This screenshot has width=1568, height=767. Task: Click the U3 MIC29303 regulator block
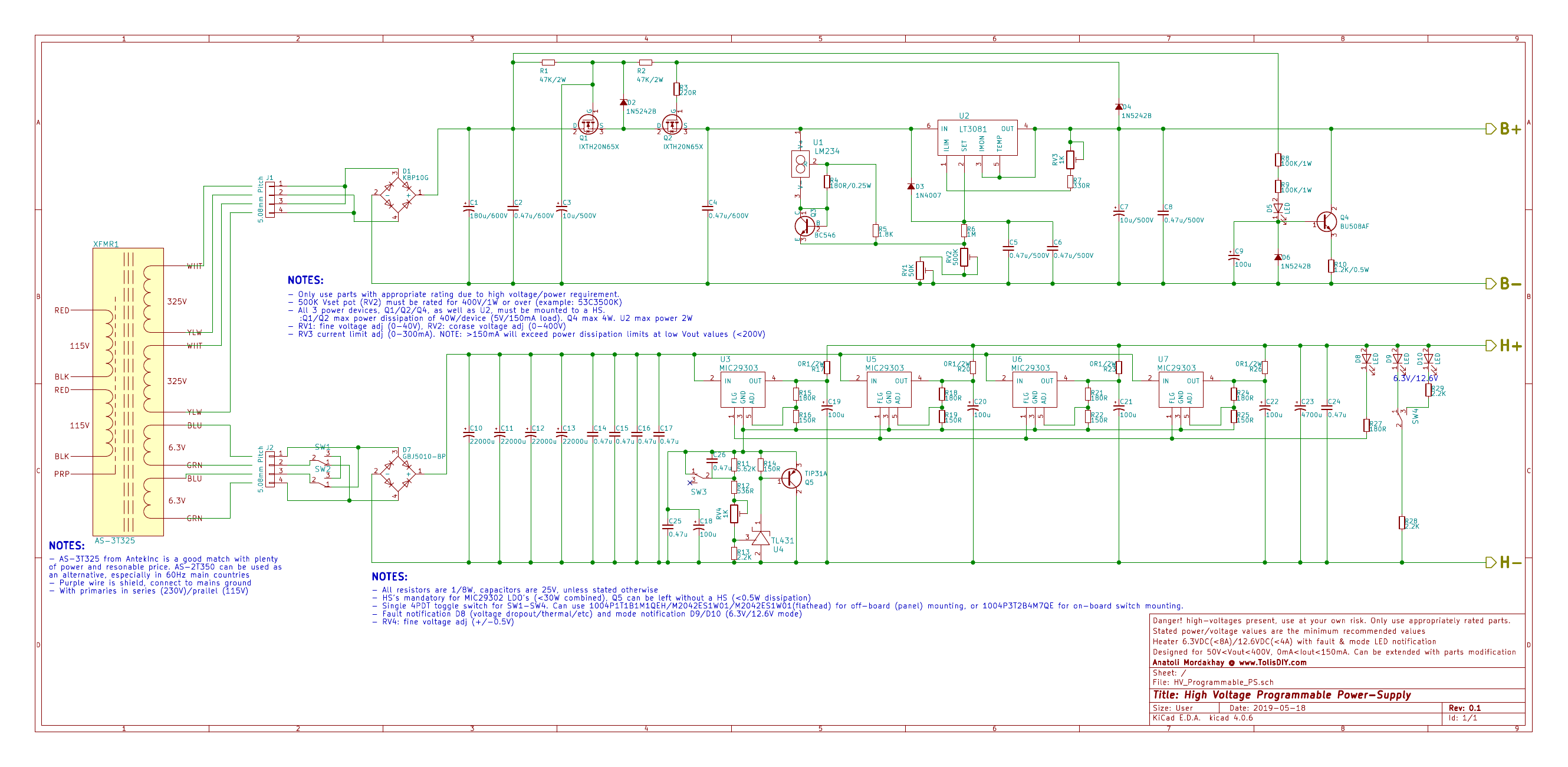(x=742, y=389)
